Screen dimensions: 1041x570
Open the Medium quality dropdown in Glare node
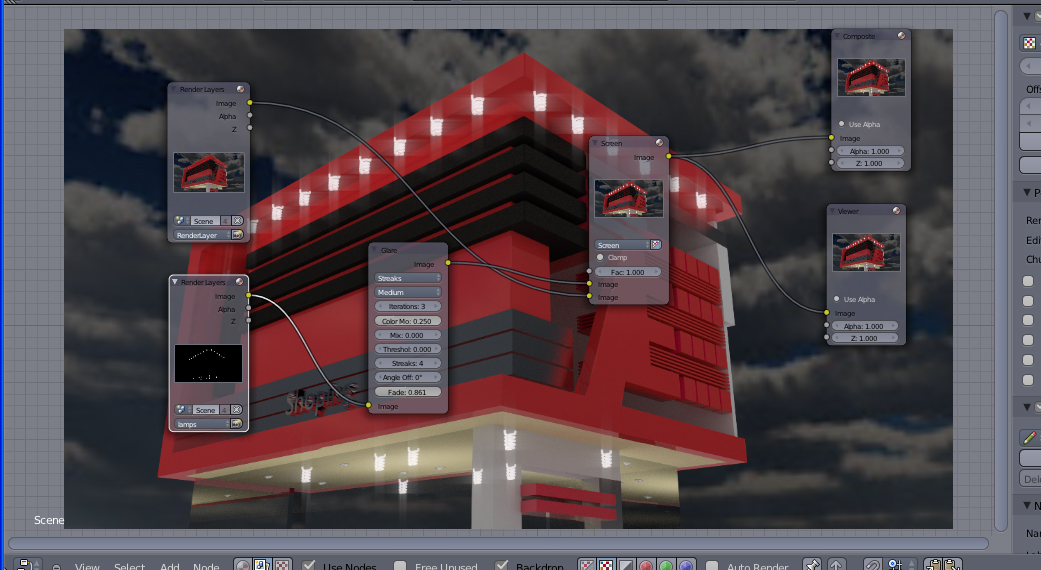coord(408,292)
